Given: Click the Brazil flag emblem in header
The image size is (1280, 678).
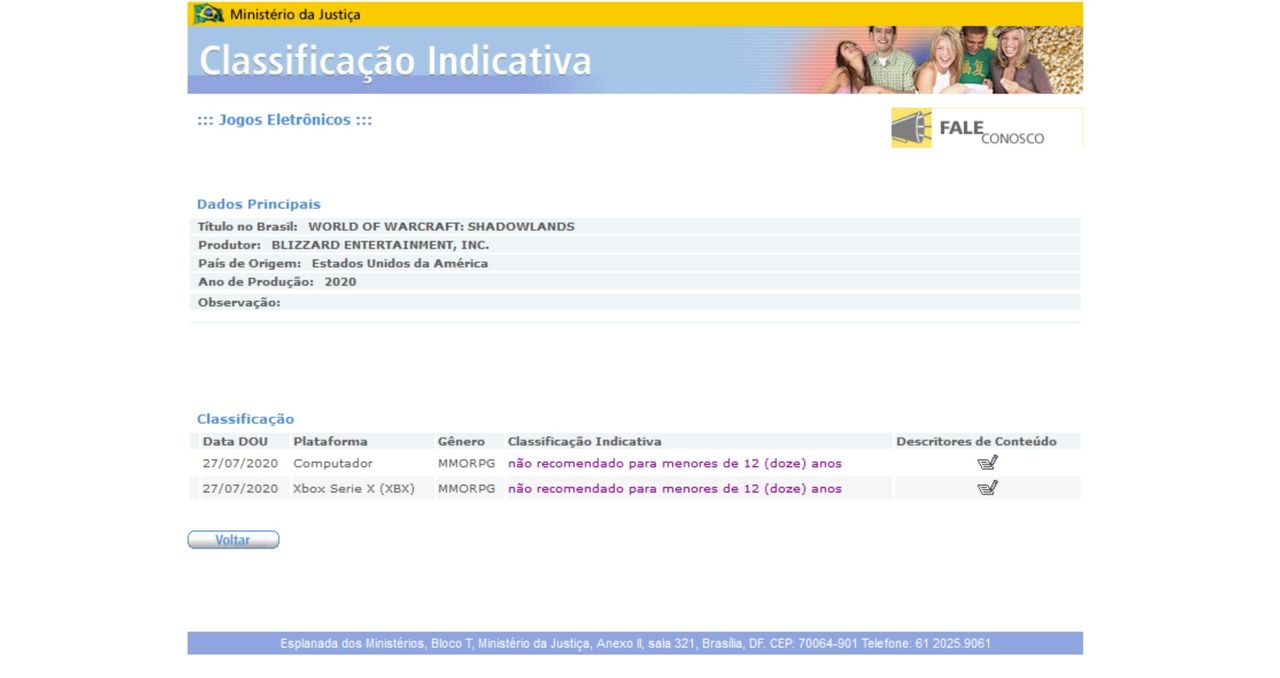Looking at the screenshot, I should tap(209, 14).
